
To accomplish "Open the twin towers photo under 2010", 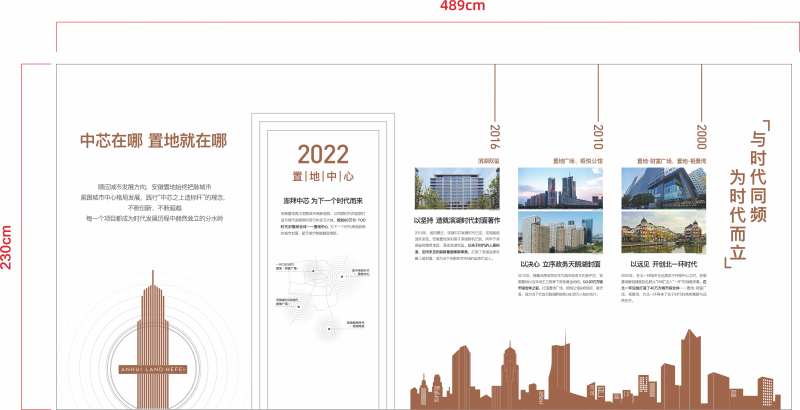I will click(560, 188).
